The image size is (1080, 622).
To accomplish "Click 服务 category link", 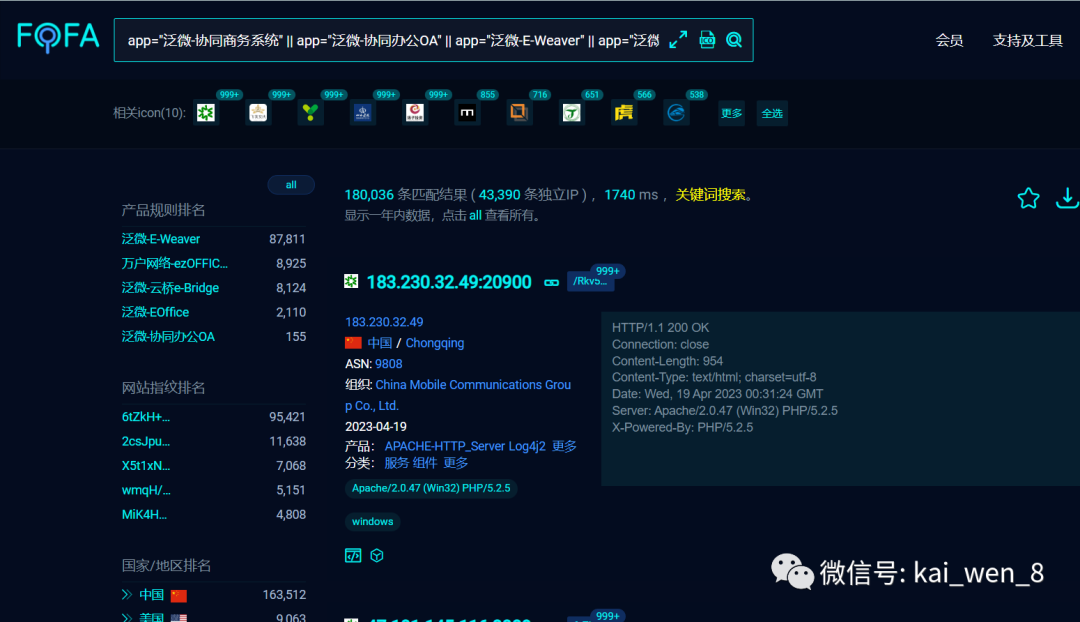I will click(397, 463).
